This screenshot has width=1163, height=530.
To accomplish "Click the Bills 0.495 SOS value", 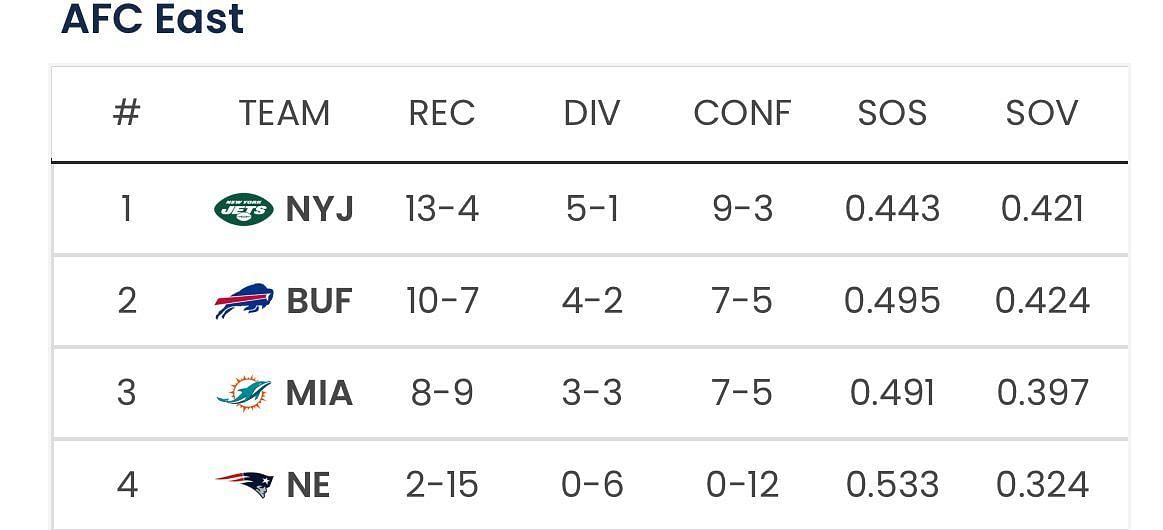I will pyautogui.click(x=892, y=301).
